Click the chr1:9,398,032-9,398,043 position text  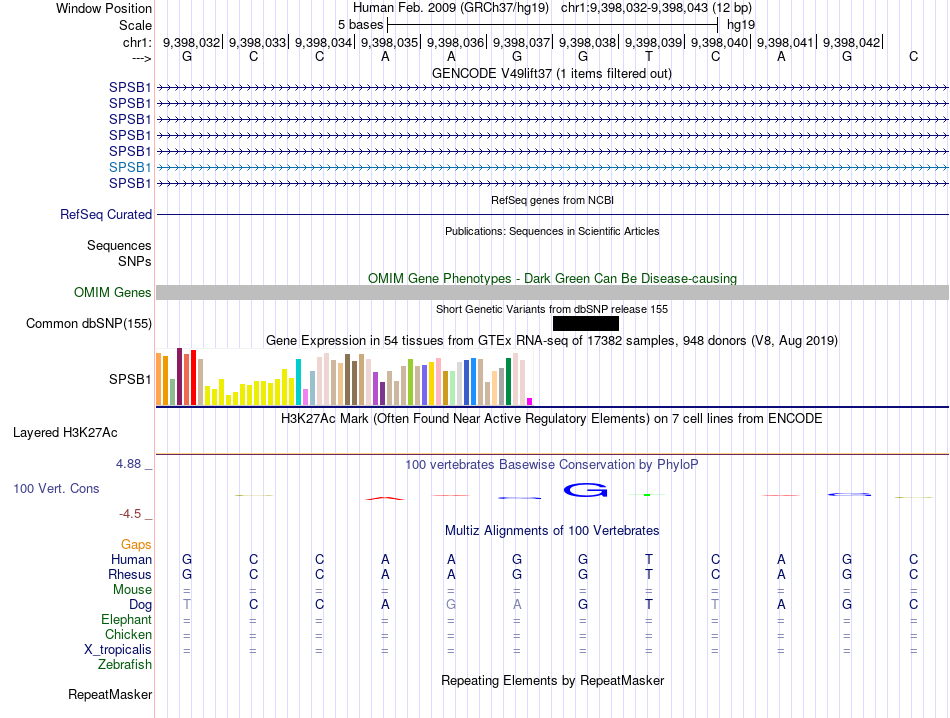656,8
